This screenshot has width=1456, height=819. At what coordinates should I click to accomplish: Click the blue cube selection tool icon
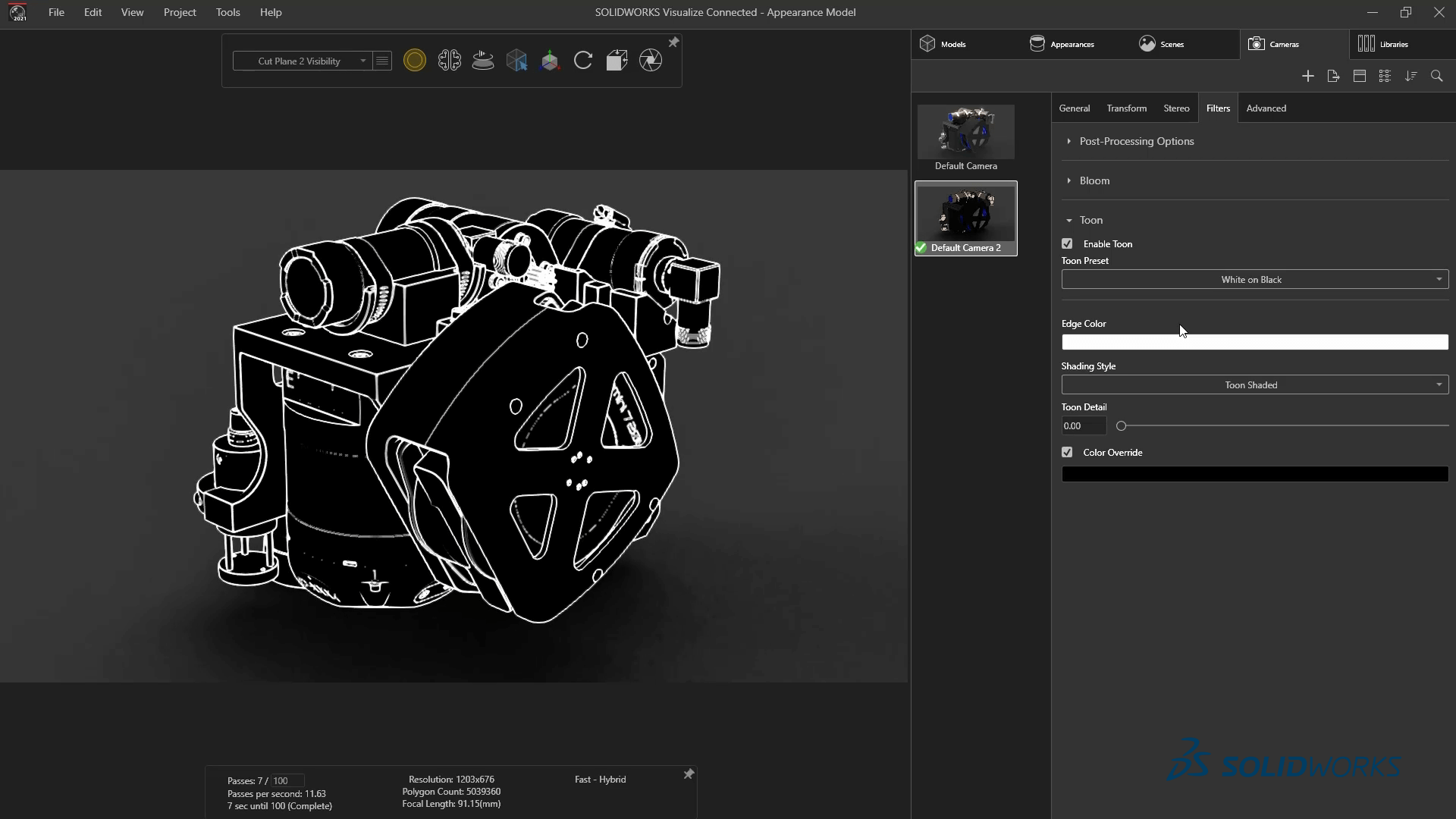point(516,60)
